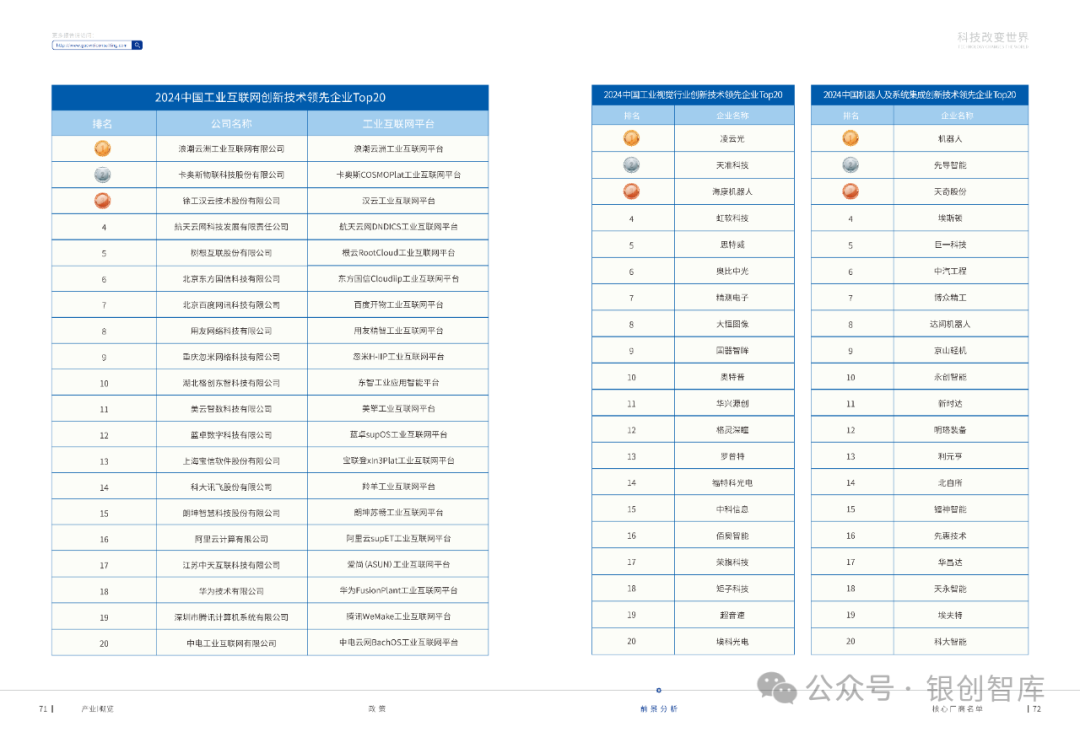
Task: Click the 2024中国机器人及系统集成 Top20 table title
Action: (x=920, y=95)
